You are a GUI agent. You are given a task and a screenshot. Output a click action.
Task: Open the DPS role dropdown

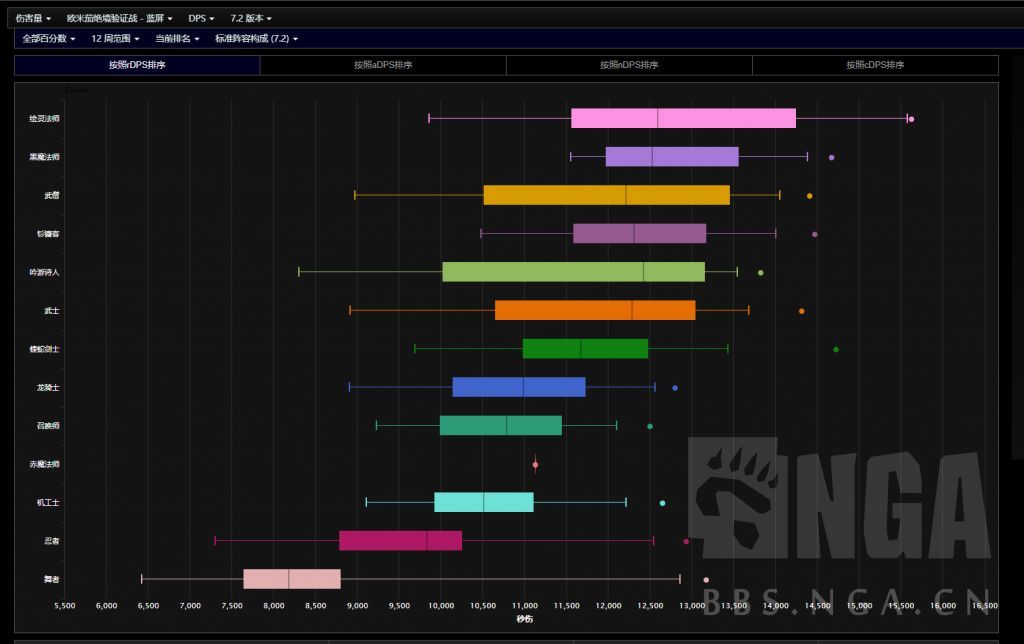tap(202, 18)
